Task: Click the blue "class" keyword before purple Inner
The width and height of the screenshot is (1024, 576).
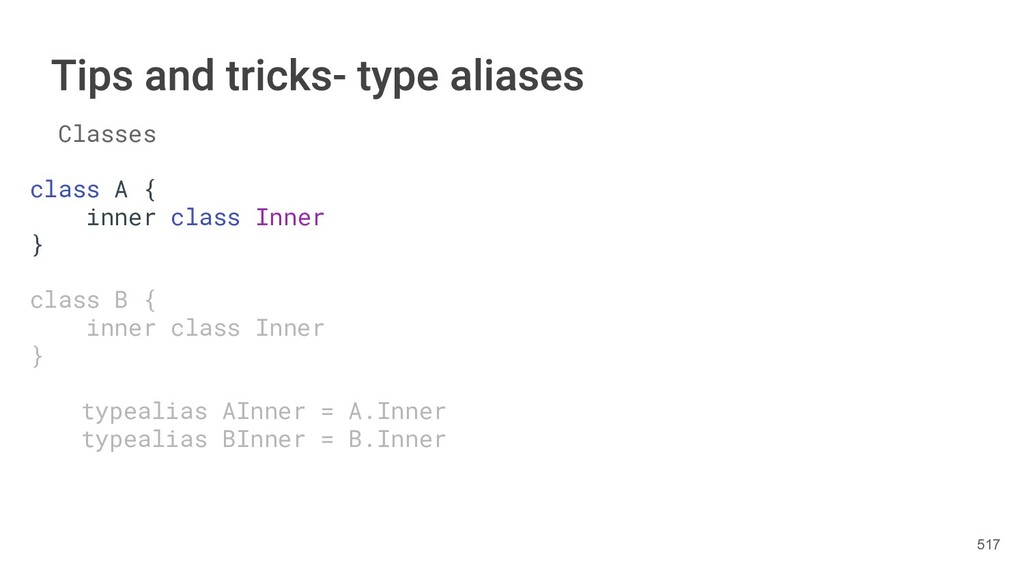Action: tap(205, 217)
